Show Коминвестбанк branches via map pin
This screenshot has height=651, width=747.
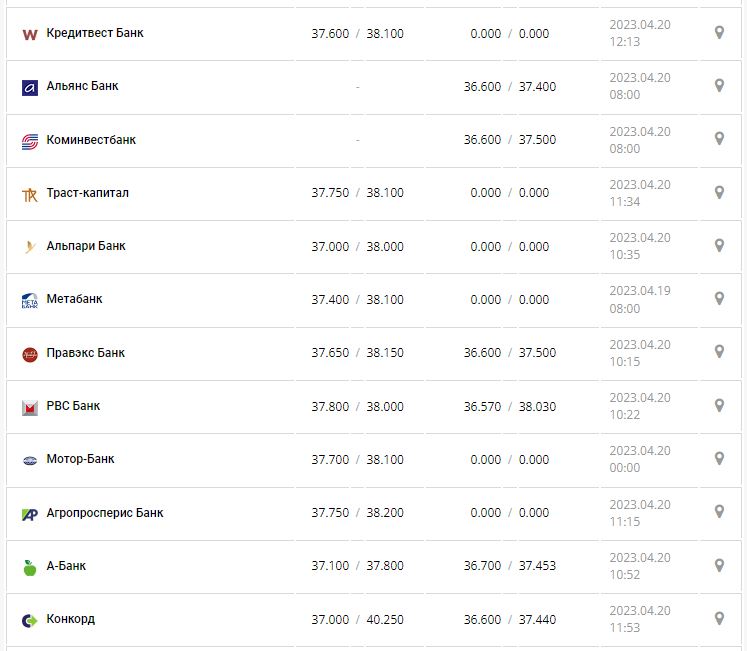pyautogui.click(x=719, y=139)
